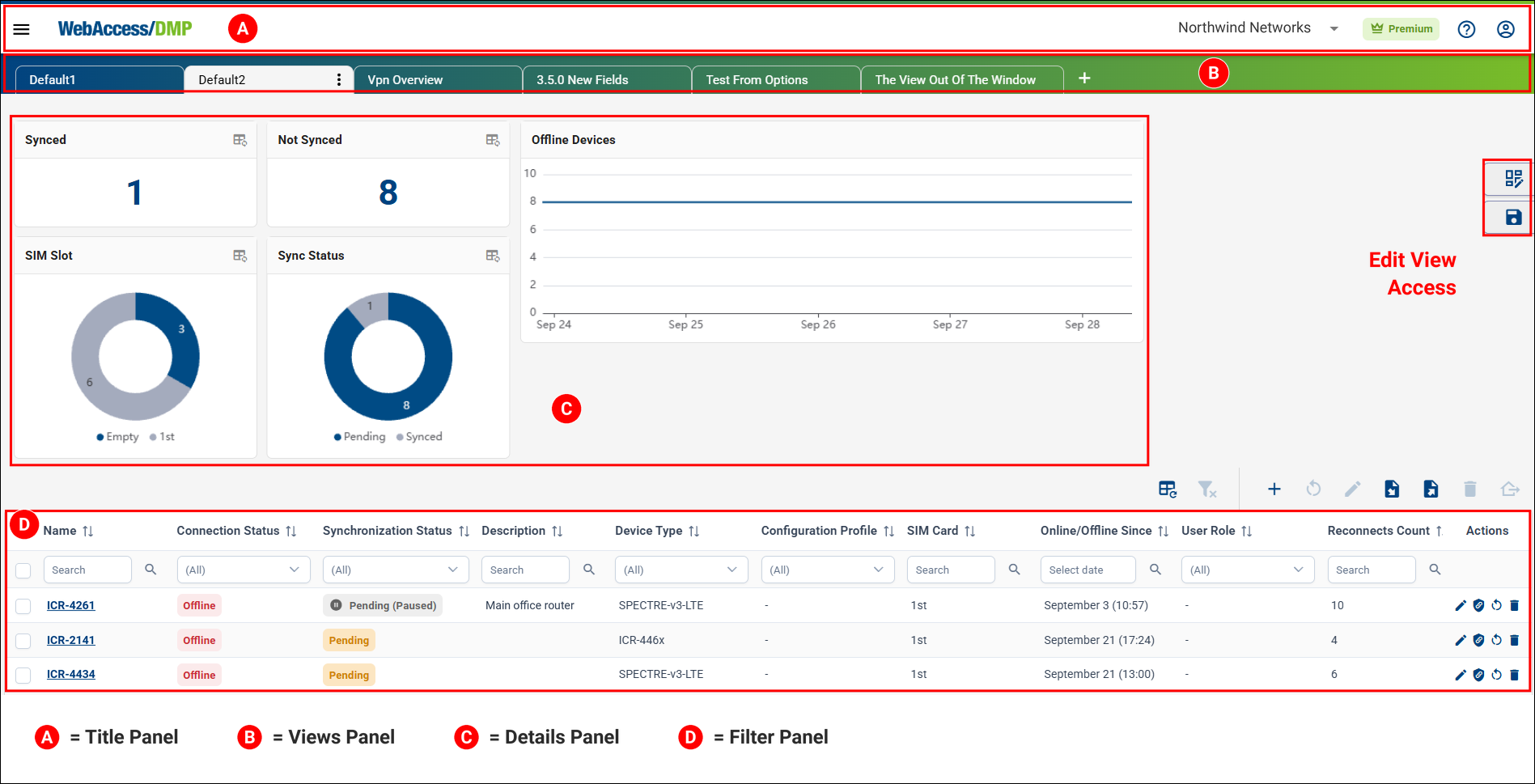Click the trash delete icon in toolbar
Image resolution: width=1535 pixels, height=784 pixels.
click(1470, 489)
